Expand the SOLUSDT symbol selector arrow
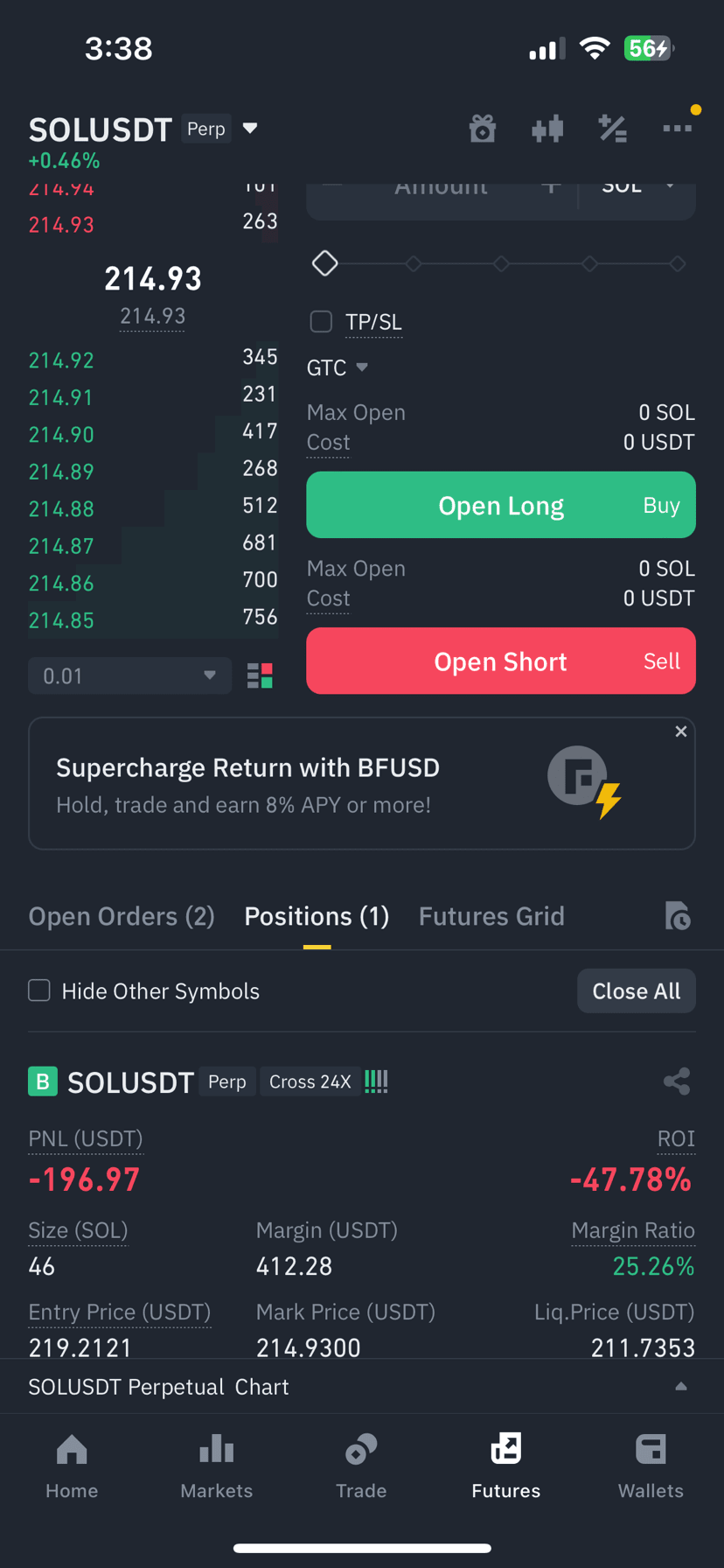This screenshot has width=724, height=1568. click(250, 129)
